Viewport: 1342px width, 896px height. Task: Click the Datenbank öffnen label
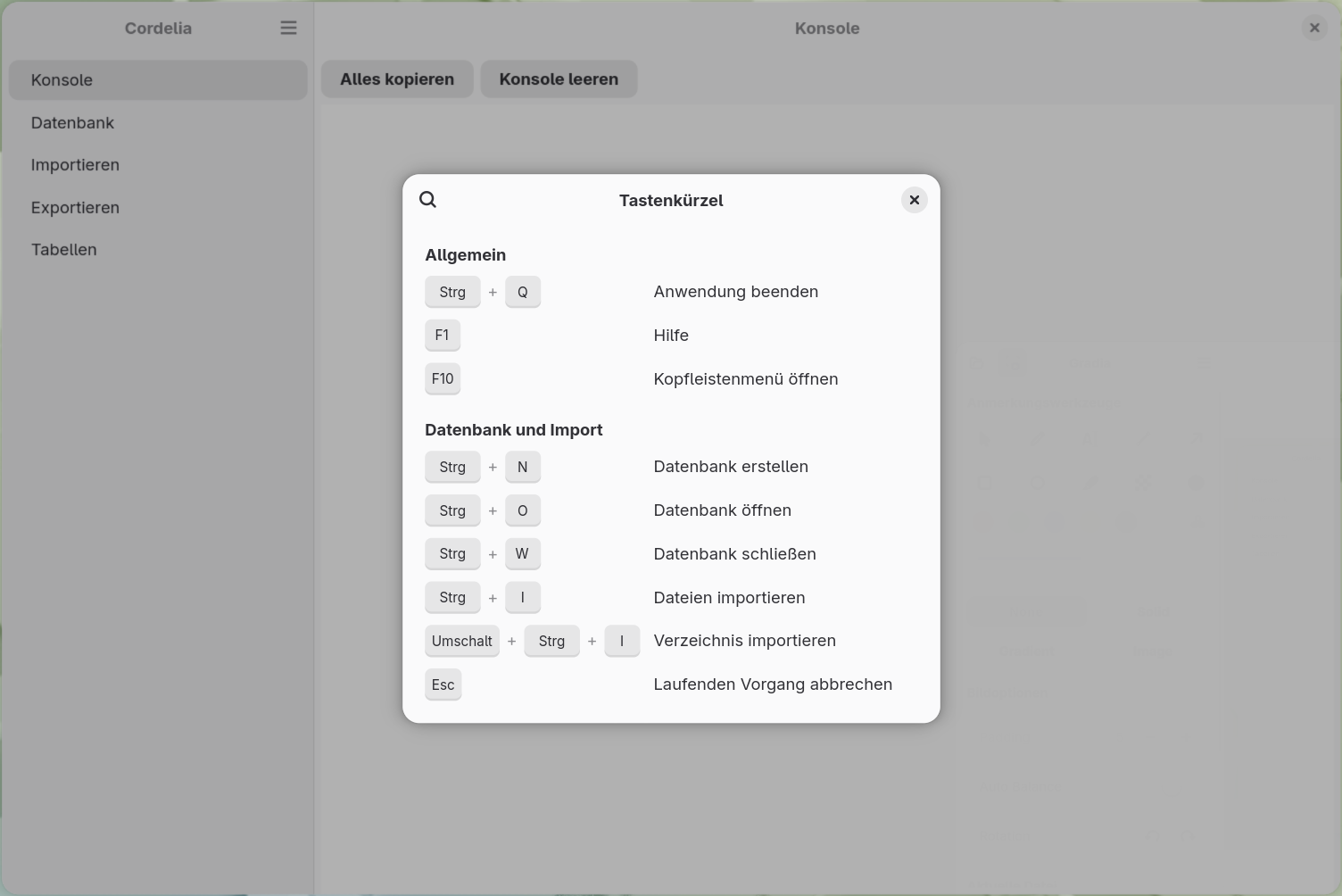click(723, 510)
